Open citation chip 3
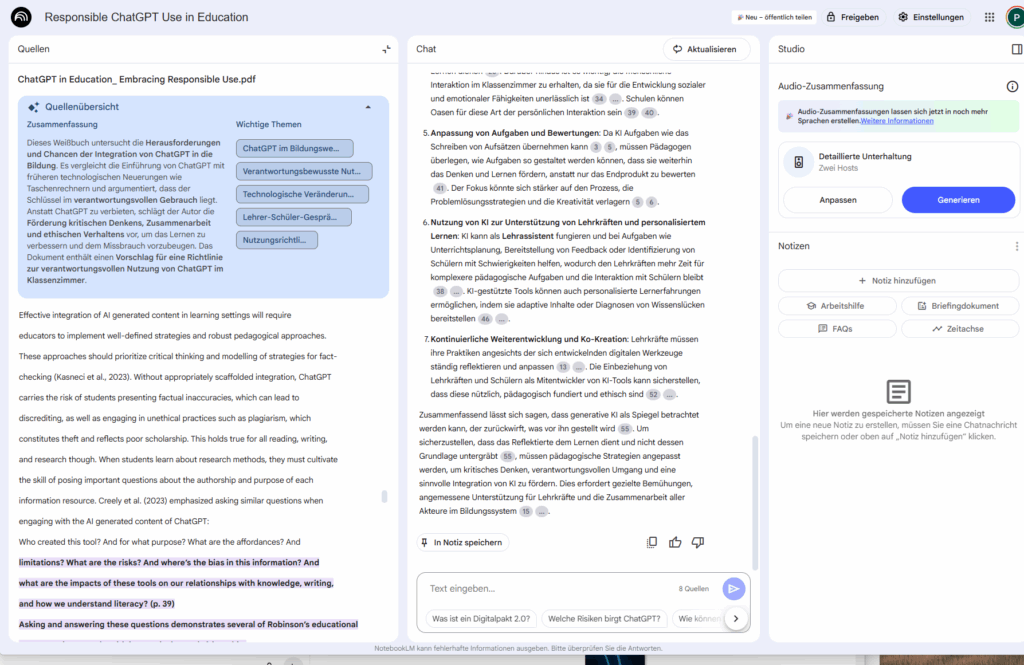The image size is (1024, 665). click(x=596, y=147)
